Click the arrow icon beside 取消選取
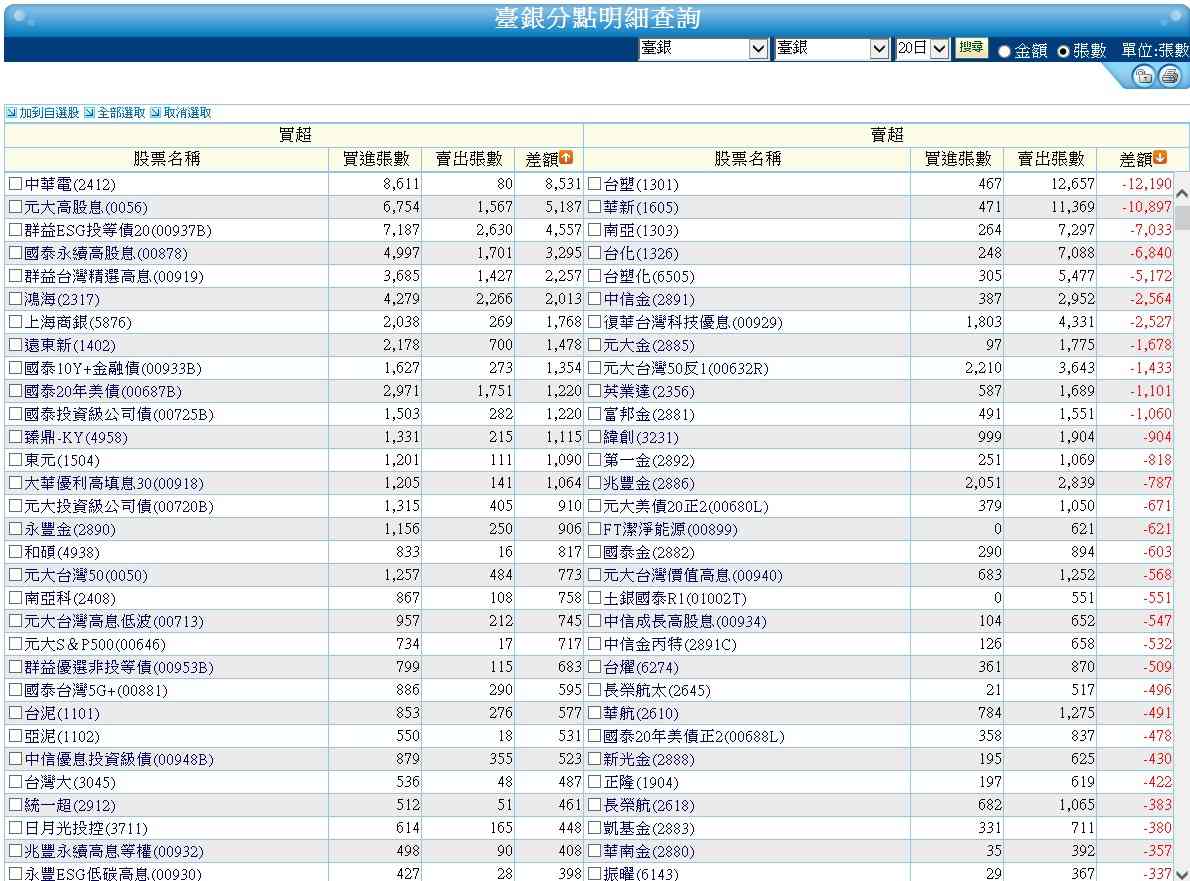The image size is (1190, 881). click(156, 113)
